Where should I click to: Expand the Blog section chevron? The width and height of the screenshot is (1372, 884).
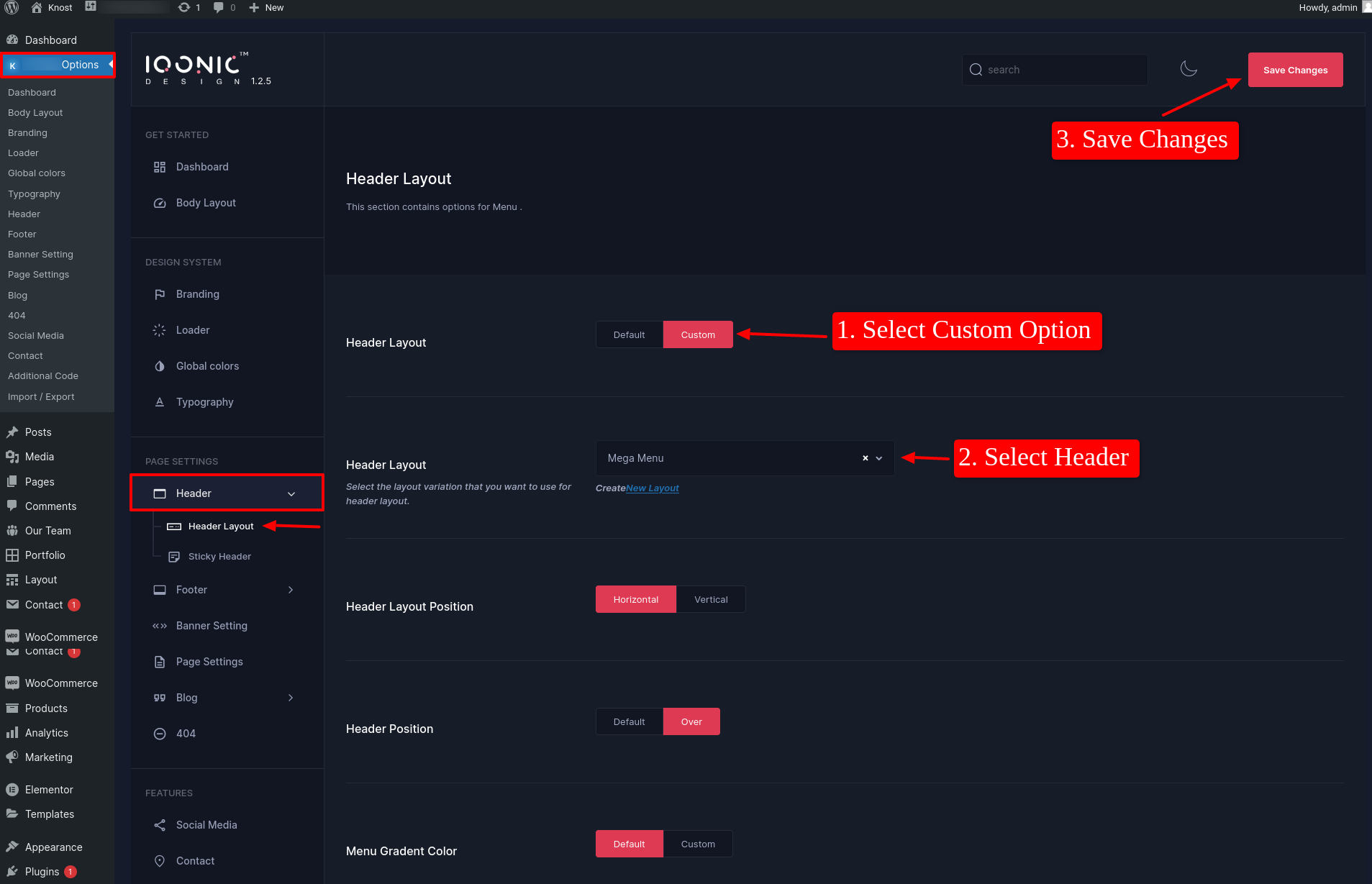click(x=291, y=698)
